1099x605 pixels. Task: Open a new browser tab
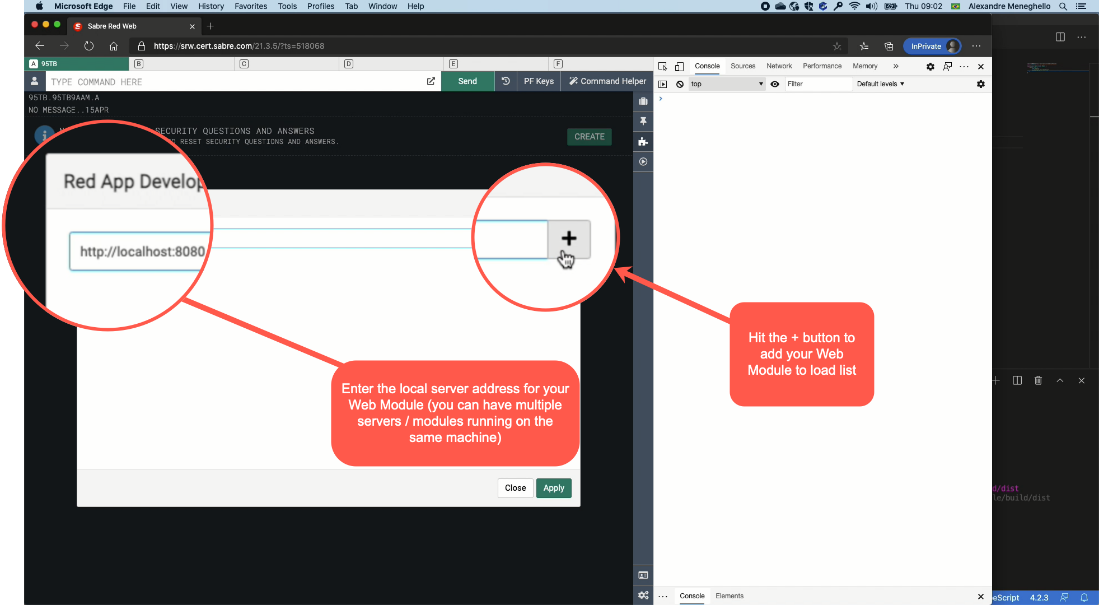tap(210, 26)
